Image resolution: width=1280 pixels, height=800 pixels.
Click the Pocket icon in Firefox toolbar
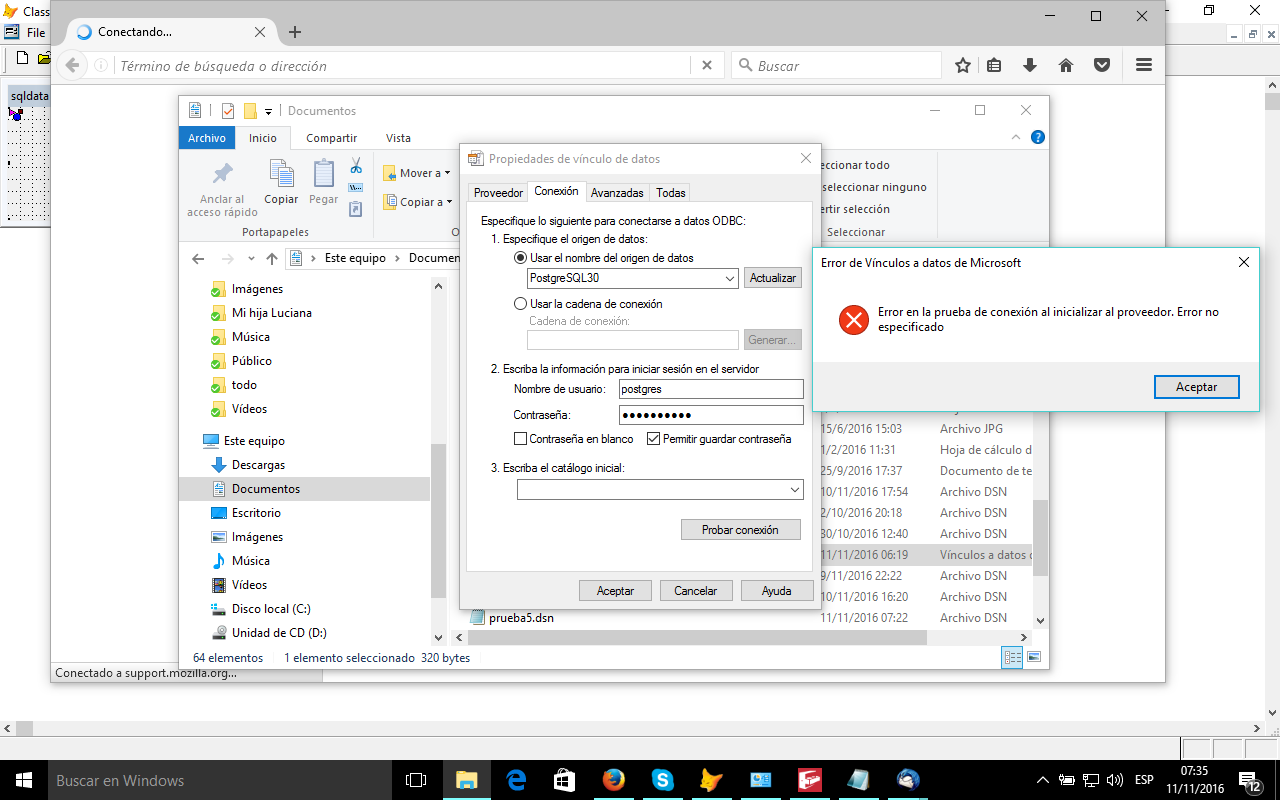[1102, 66]
